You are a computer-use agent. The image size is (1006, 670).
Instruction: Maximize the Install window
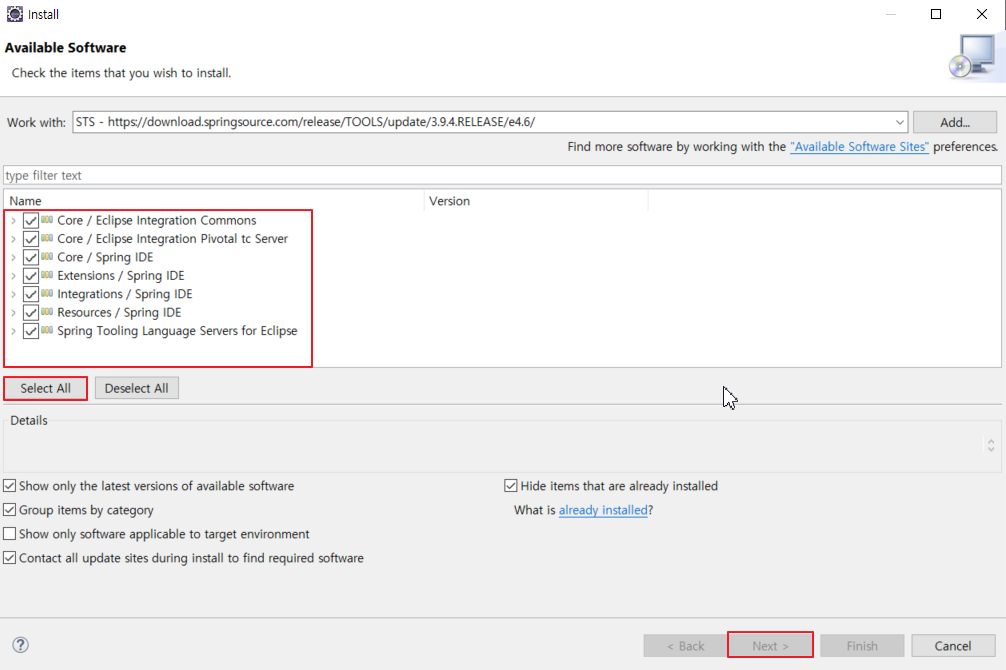coord(936,14)
